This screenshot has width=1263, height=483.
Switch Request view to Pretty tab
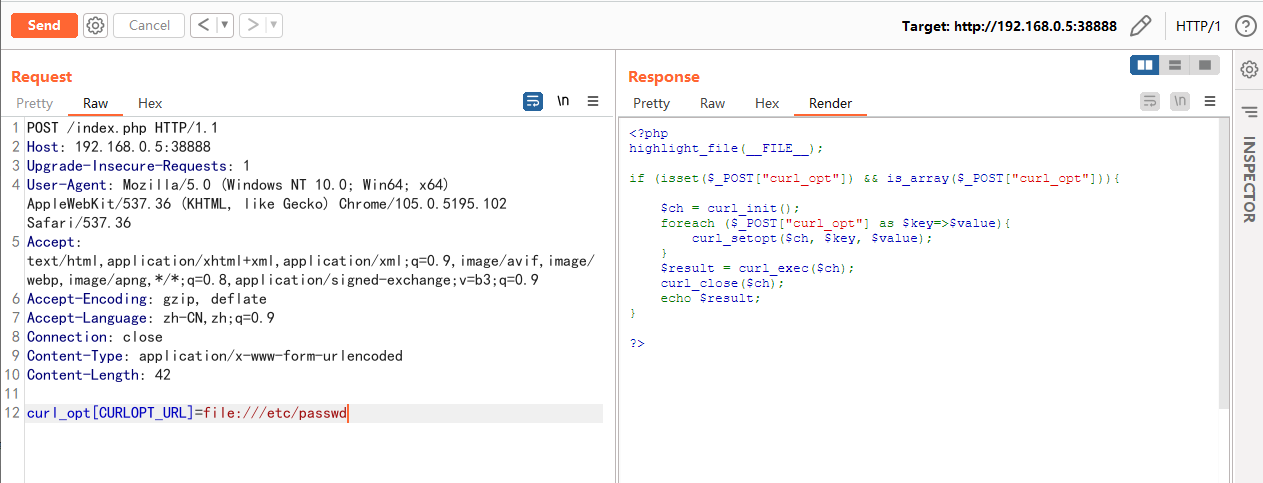35,103
